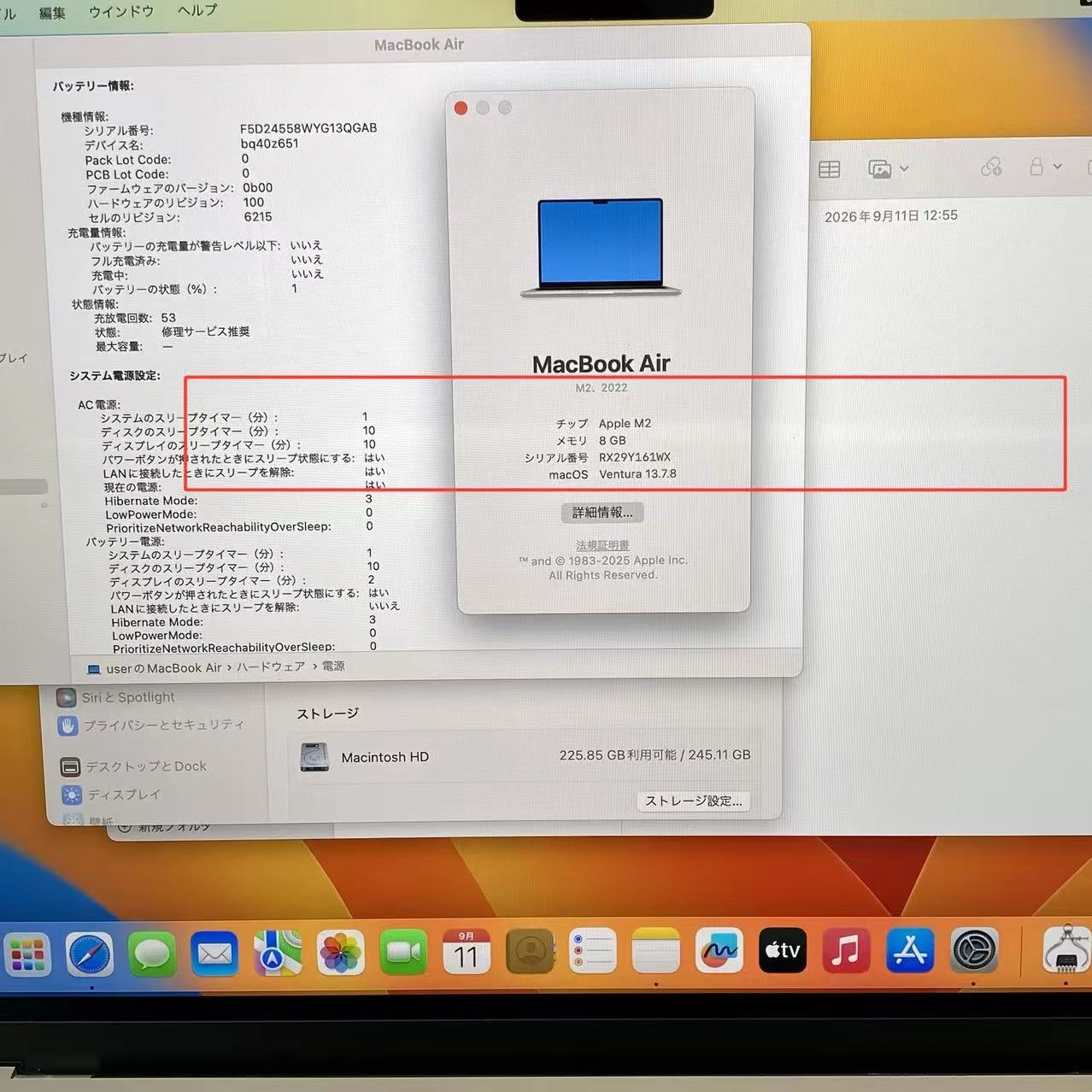Click the '8 GB' memory value

pyautogui.click(x=612, y=440)
